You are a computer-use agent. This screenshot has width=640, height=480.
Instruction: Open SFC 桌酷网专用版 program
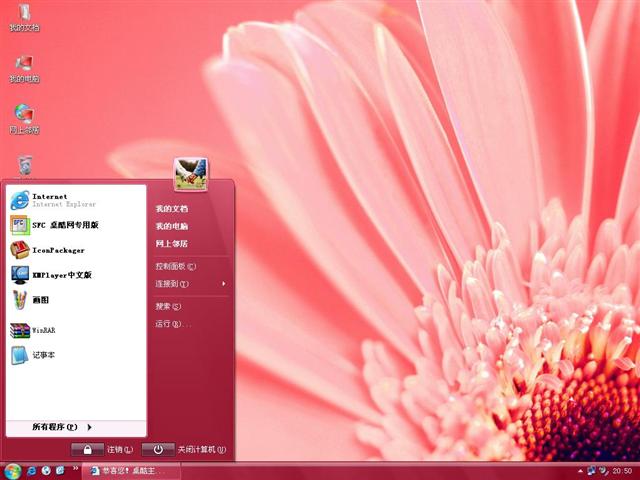(76, 225)
